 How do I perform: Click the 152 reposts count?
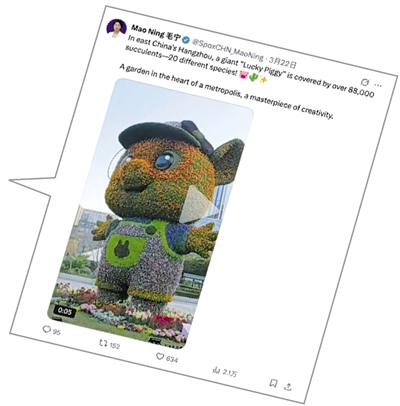114,346
